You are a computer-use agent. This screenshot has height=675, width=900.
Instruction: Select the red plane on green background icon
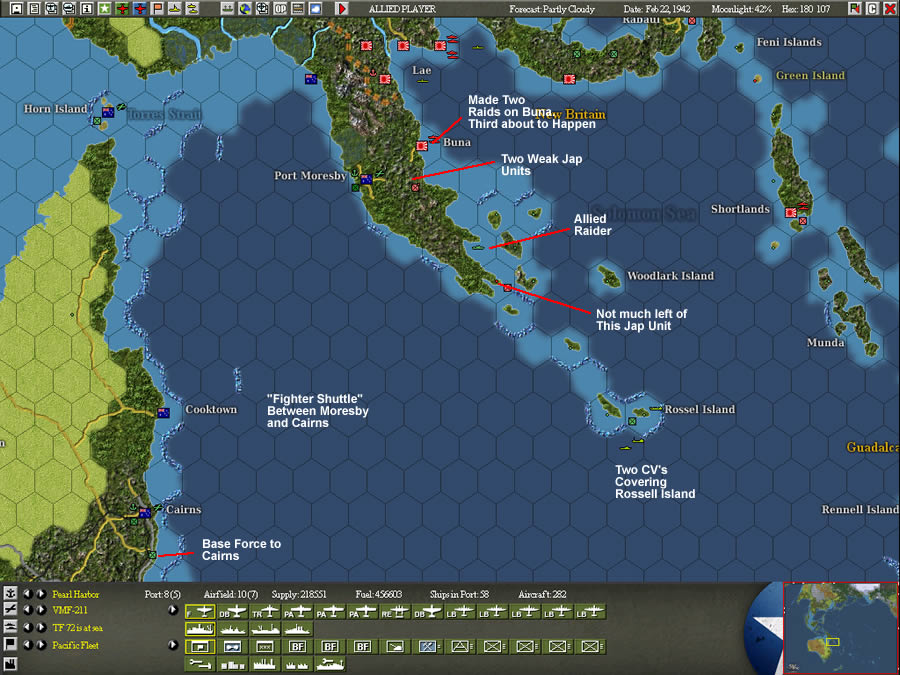[122, 9]
